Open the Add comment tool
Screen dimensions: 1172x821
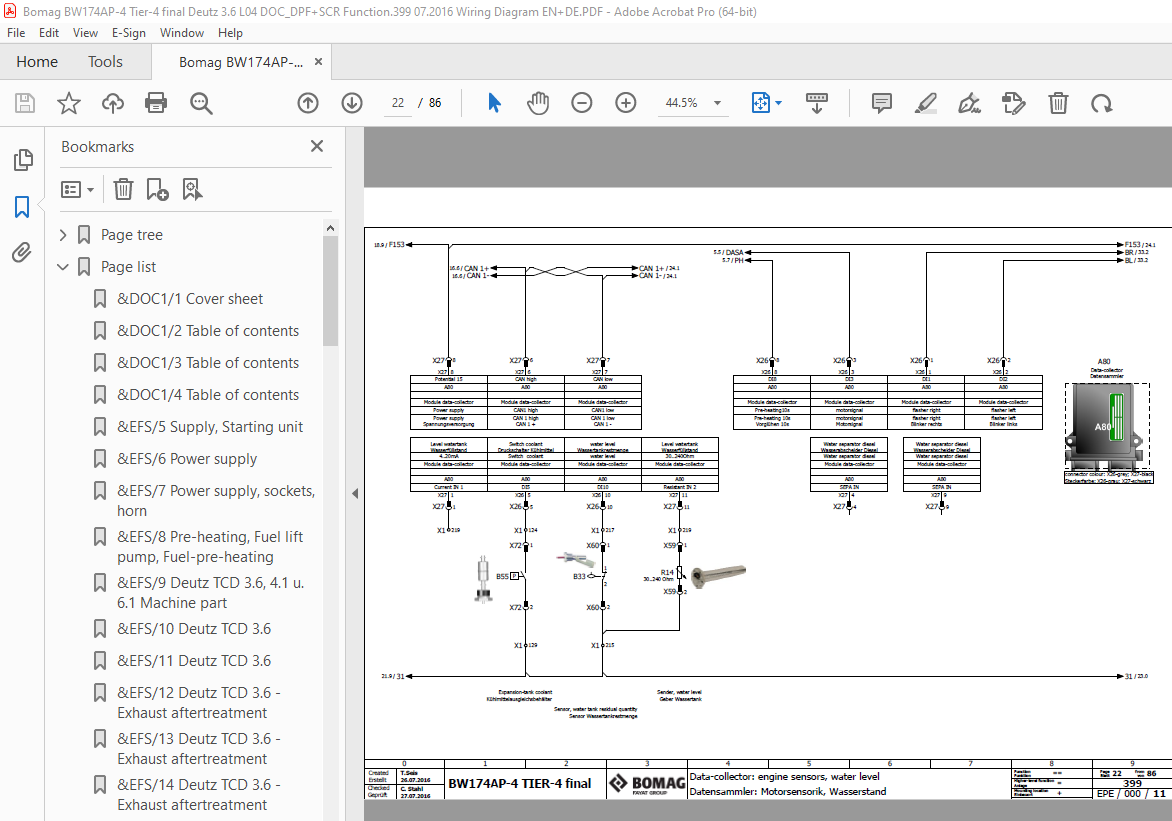(882, 102)
